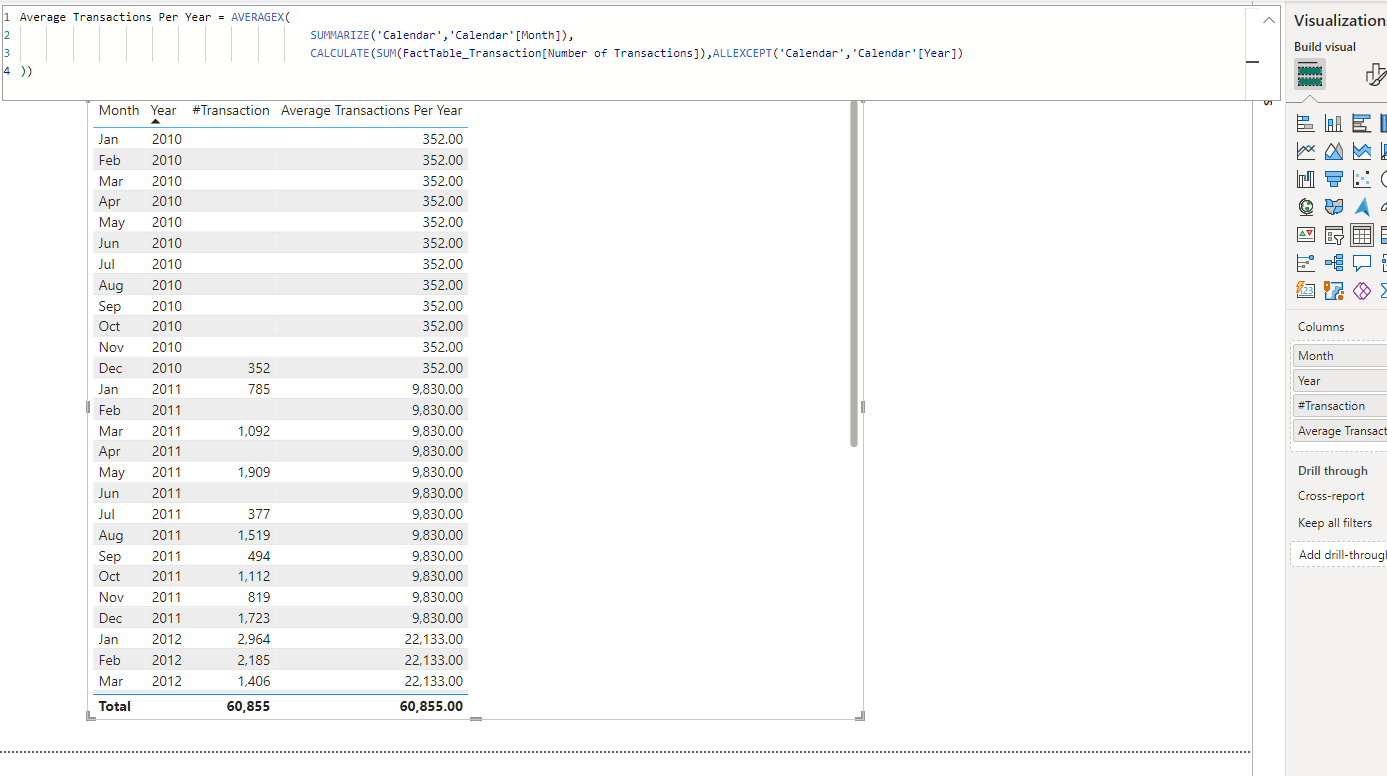The image size is (1387, 776).
Task: Choose the Stacked column chart visual
Action: click(x=1333, y=123)
